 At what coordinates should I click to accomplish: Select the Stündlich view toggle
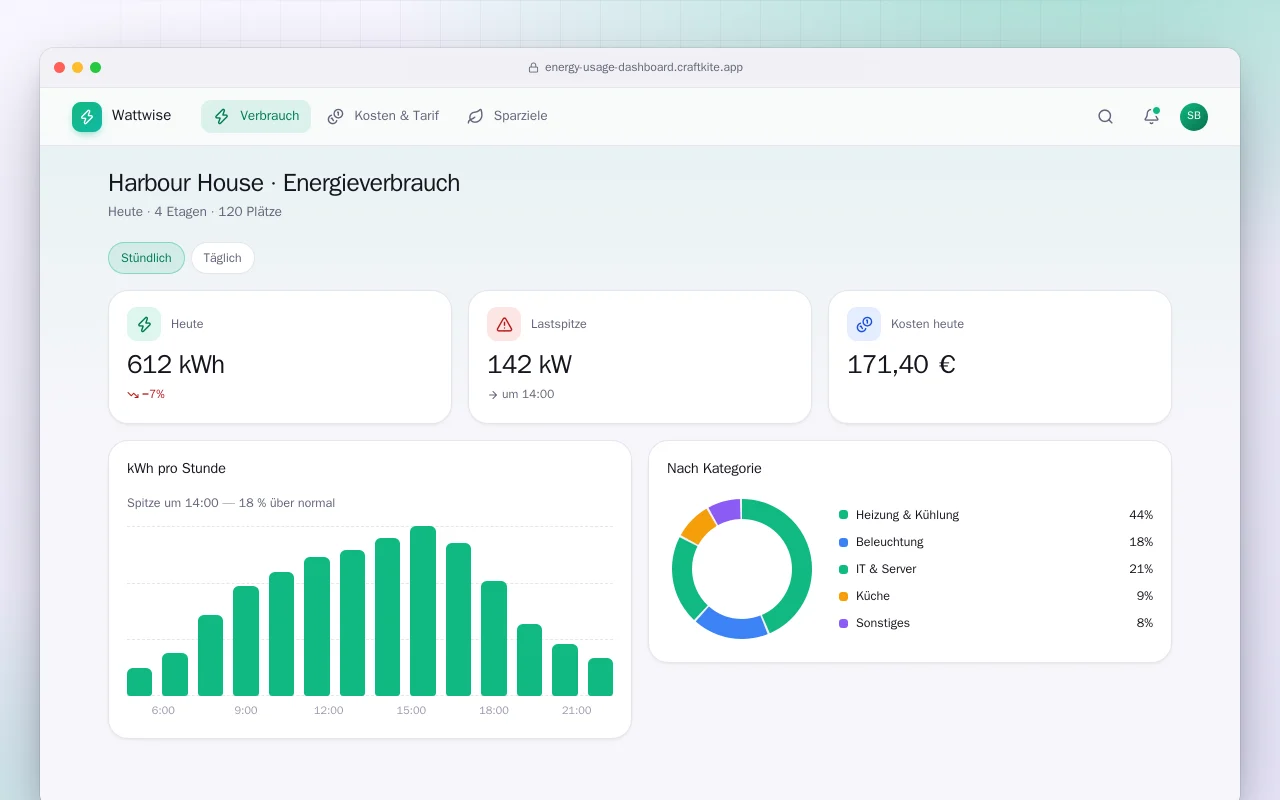point(146,258)
